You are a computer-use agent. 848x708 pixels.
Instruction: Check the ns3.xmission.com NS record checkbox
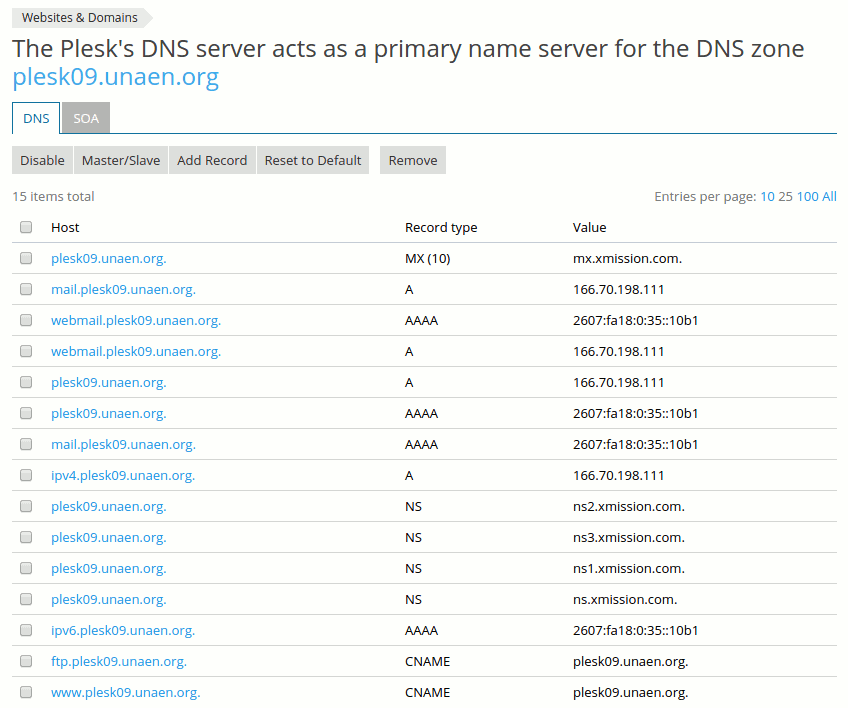[26, 537]
